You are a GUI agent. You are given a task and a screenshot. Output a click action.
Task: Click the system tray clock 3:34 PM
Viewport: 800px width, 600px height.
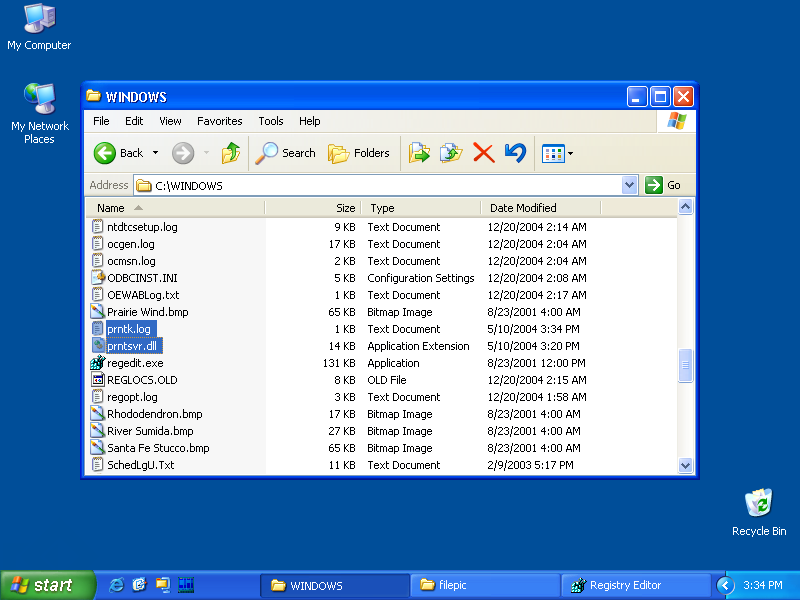pos(763,585)
